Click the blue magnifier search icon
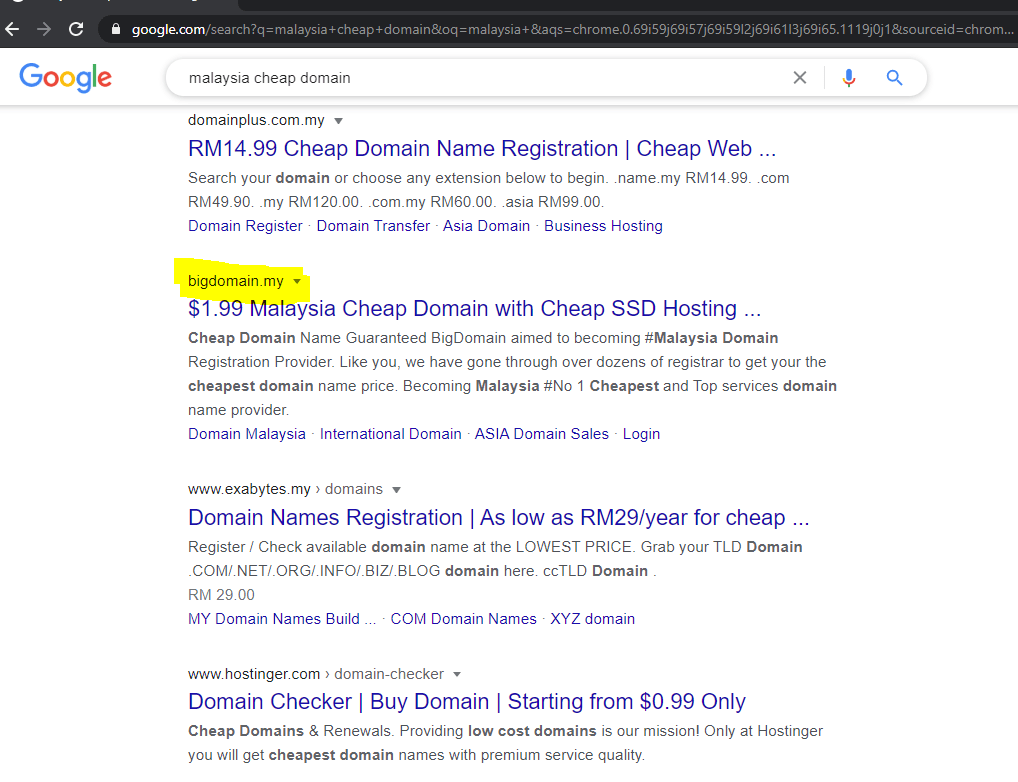This screenshot has width=1018, height=782. [x=893, y=77]
